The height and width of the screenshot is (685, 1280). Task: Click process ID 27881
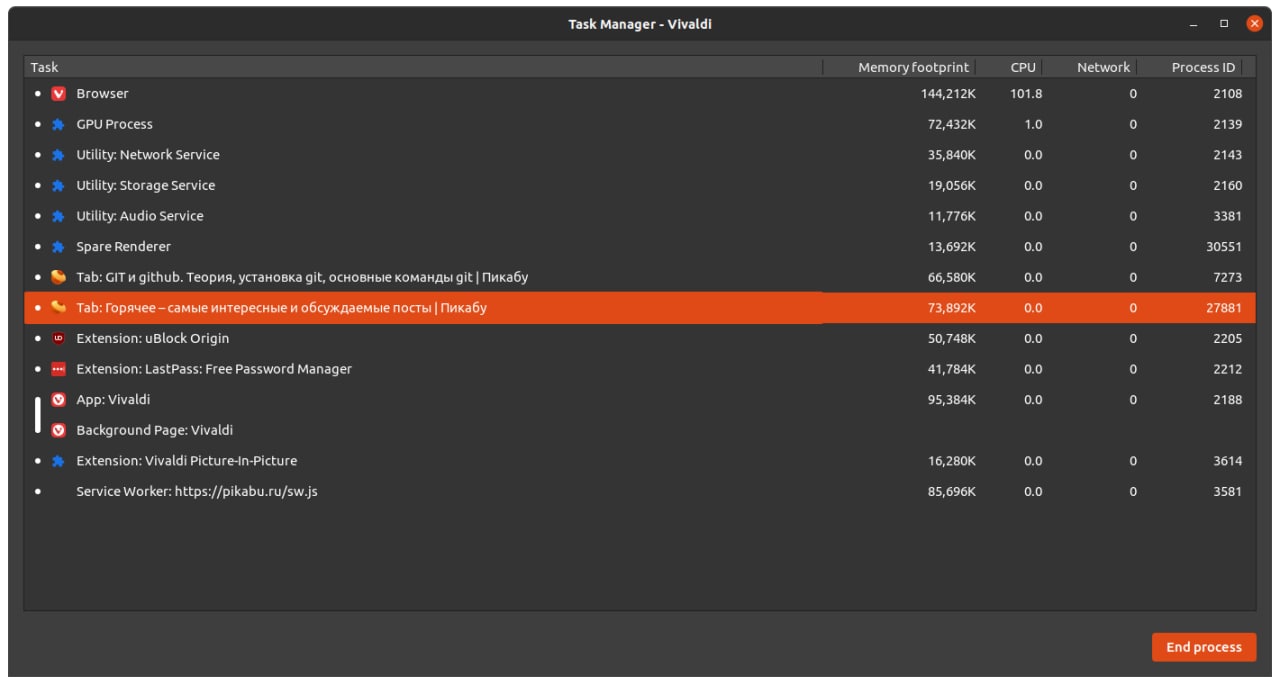tap(1224, 308)
